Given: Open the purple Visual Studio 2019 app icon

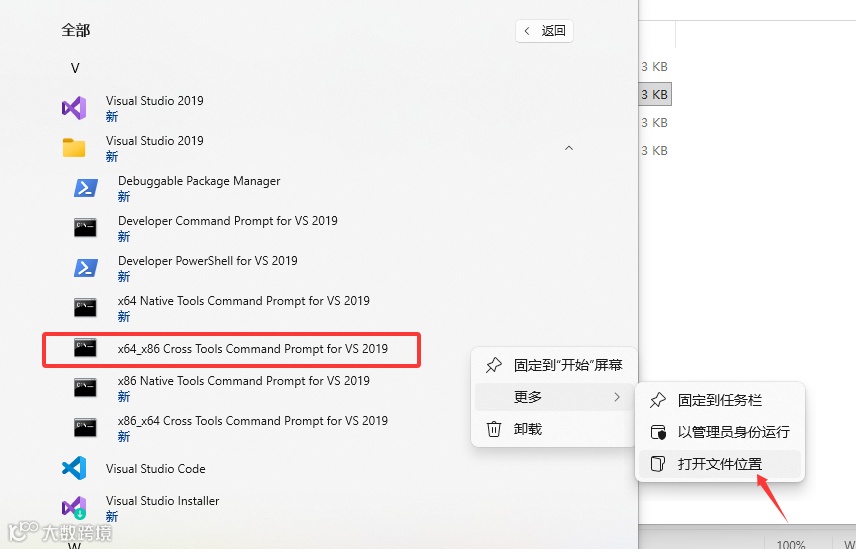Looking at the screenshot, I should tap(74, 108).
